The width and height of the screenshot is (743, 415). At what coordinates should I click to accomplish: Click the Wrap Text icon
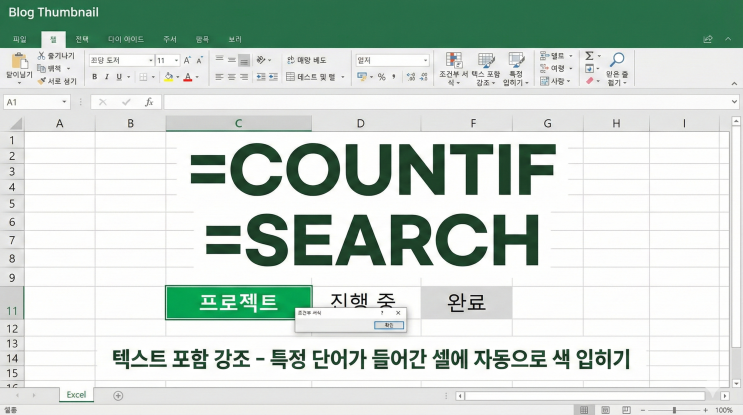click(291, 60)
